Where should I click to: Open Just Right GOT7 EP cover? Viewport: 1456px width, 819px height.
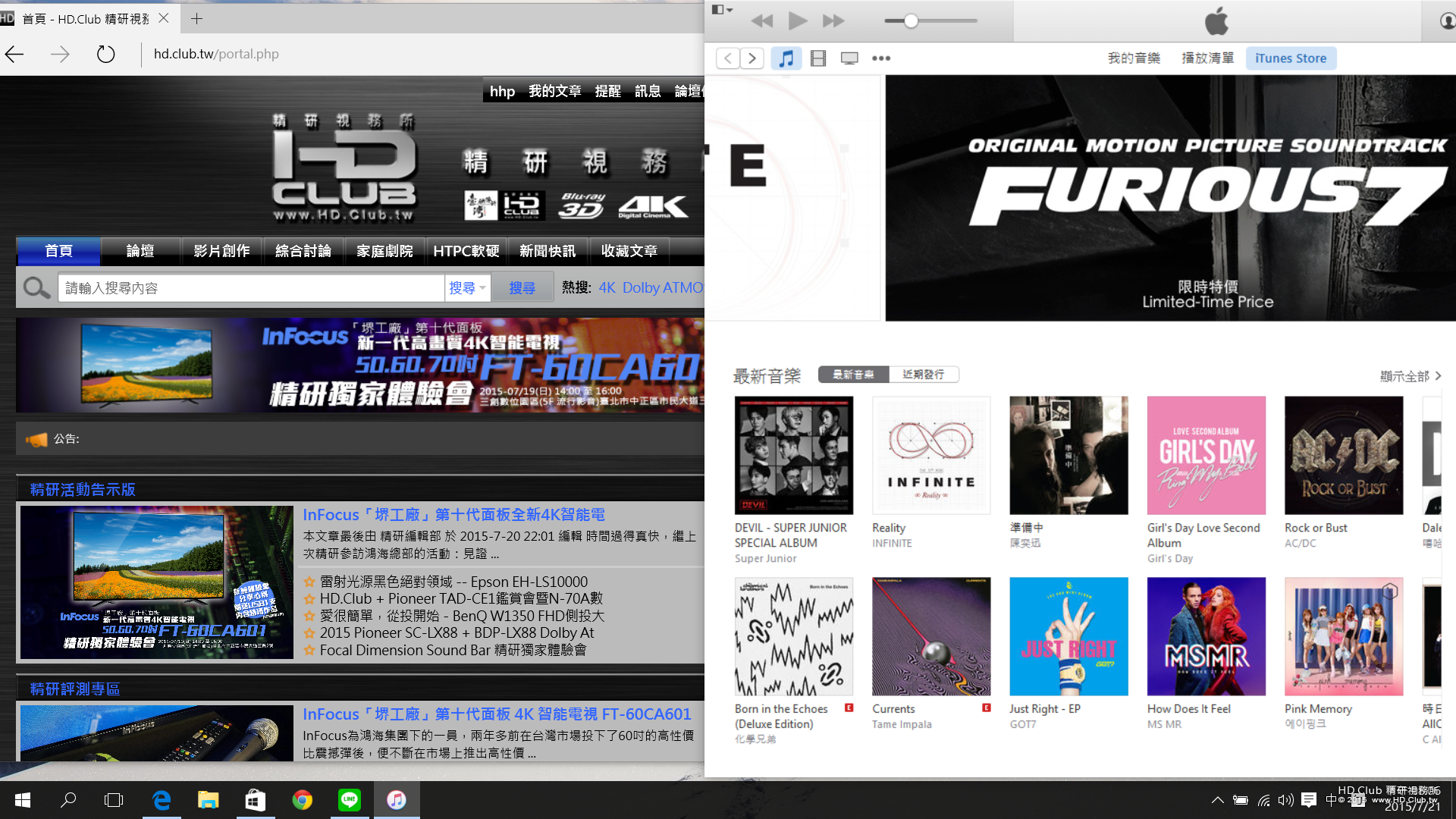(x=1068, y=636)
